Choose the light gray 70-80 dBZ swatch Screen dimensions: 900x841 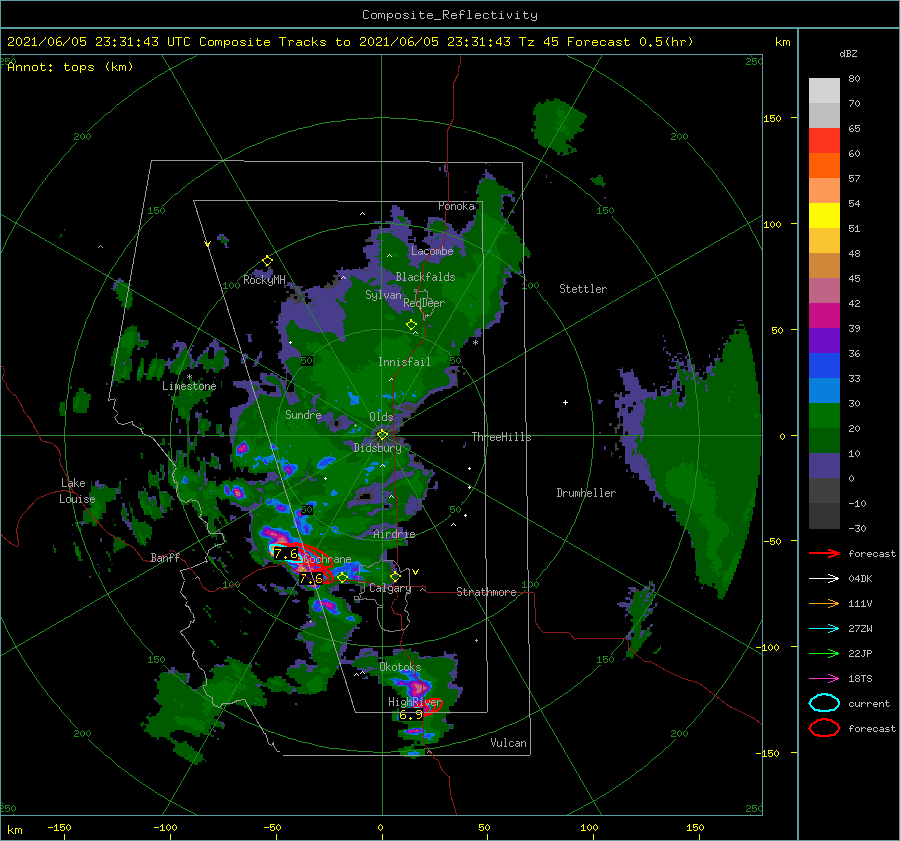click(824, 91)
